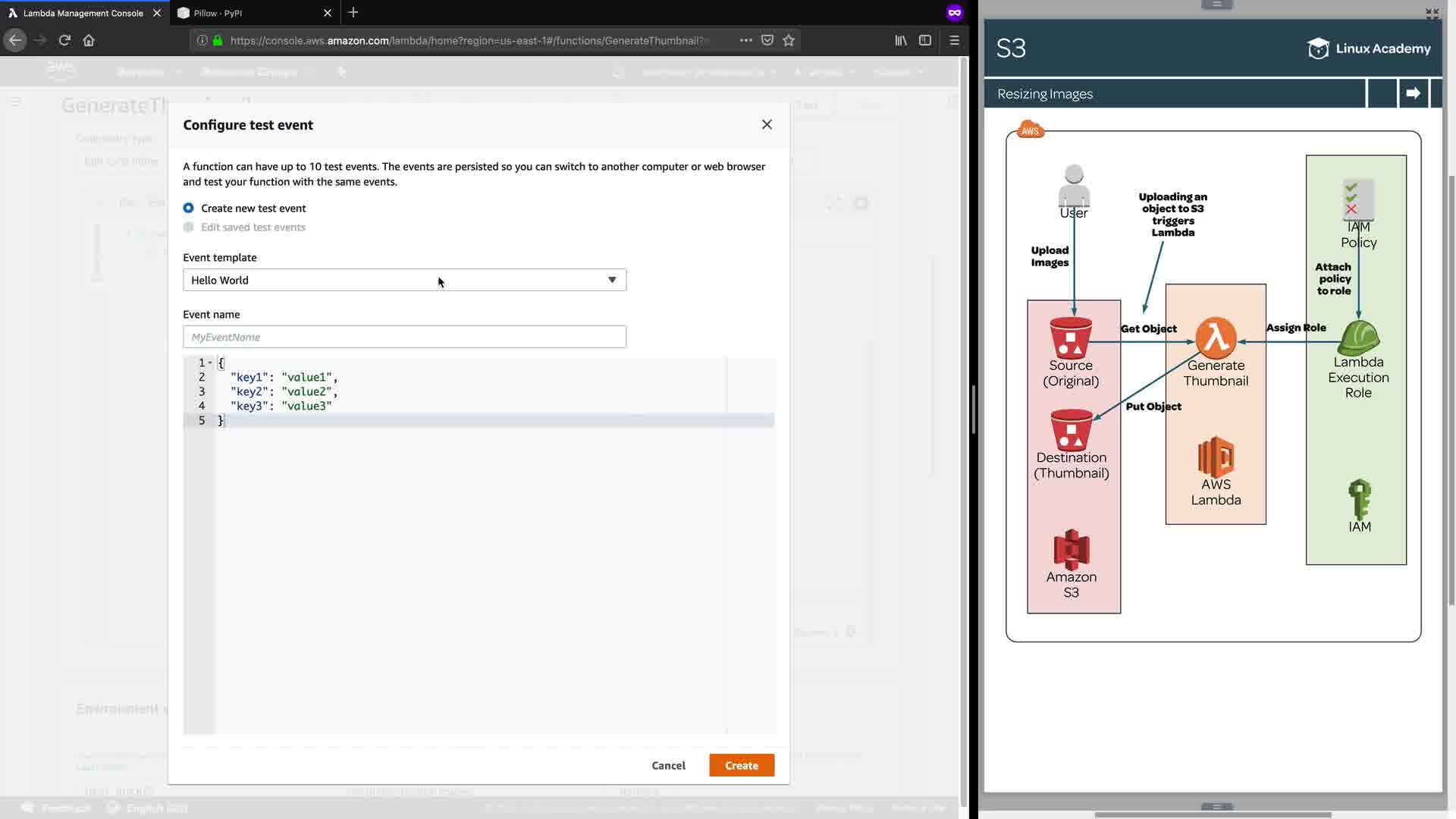Select Edit saved test events option
The image size is (1456, 819).
(189, 227)
